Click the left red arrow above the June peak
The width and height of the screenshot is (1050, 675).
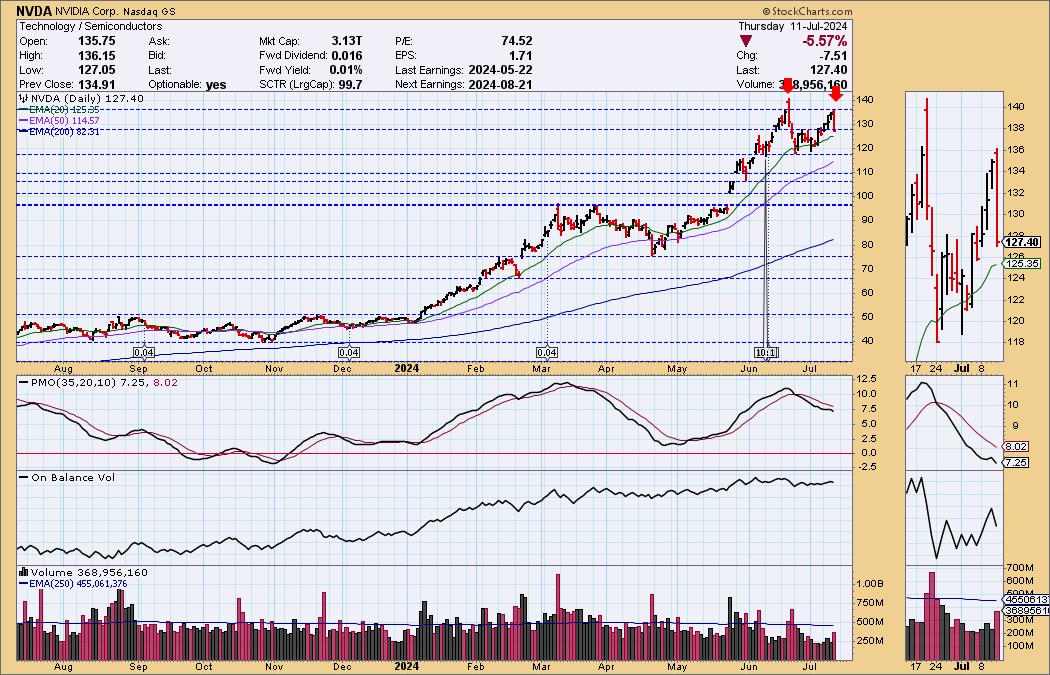(788, 87)
